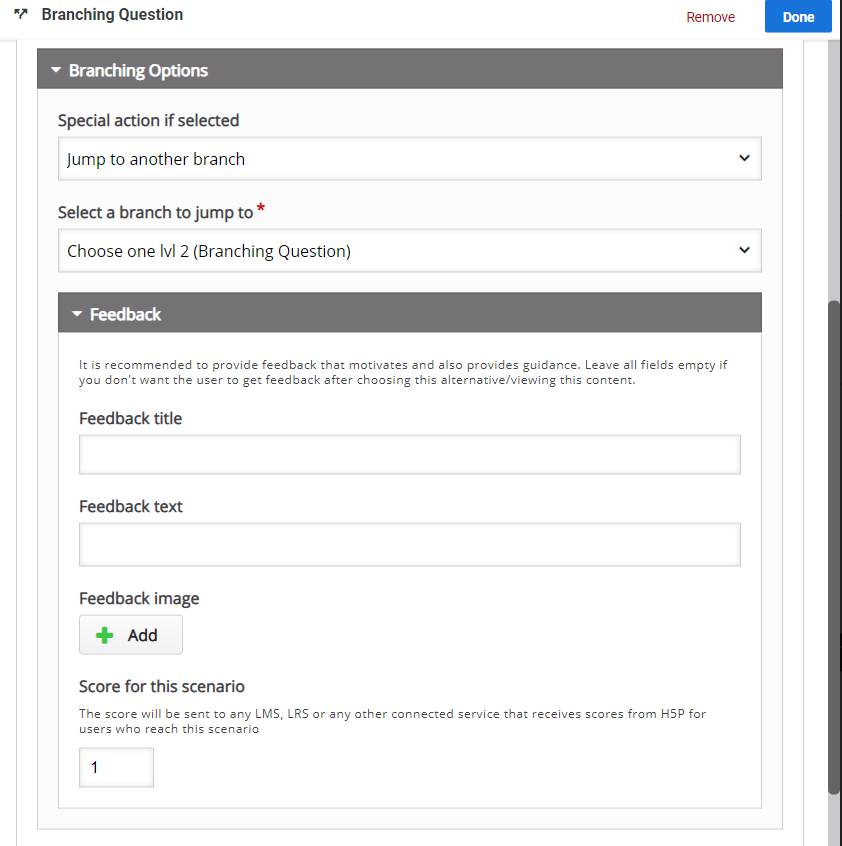Click the Branching Question arrows icon

pos(20,14)
